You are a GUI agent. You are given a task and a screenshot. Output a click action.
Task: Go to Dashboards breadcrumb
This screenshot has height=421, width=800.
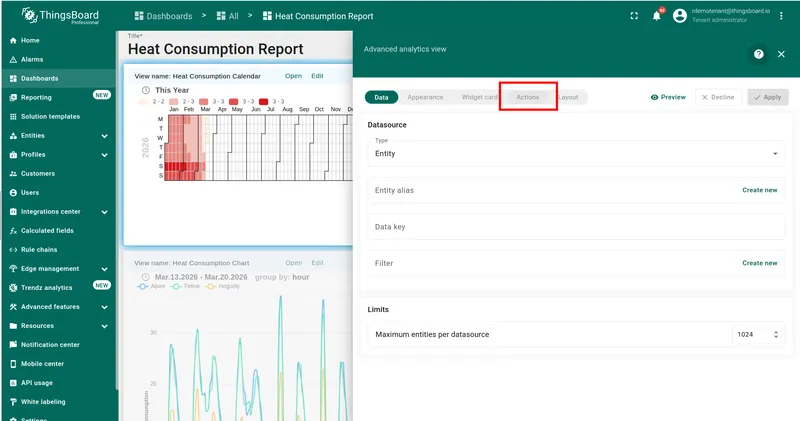[x=163, y=16]
